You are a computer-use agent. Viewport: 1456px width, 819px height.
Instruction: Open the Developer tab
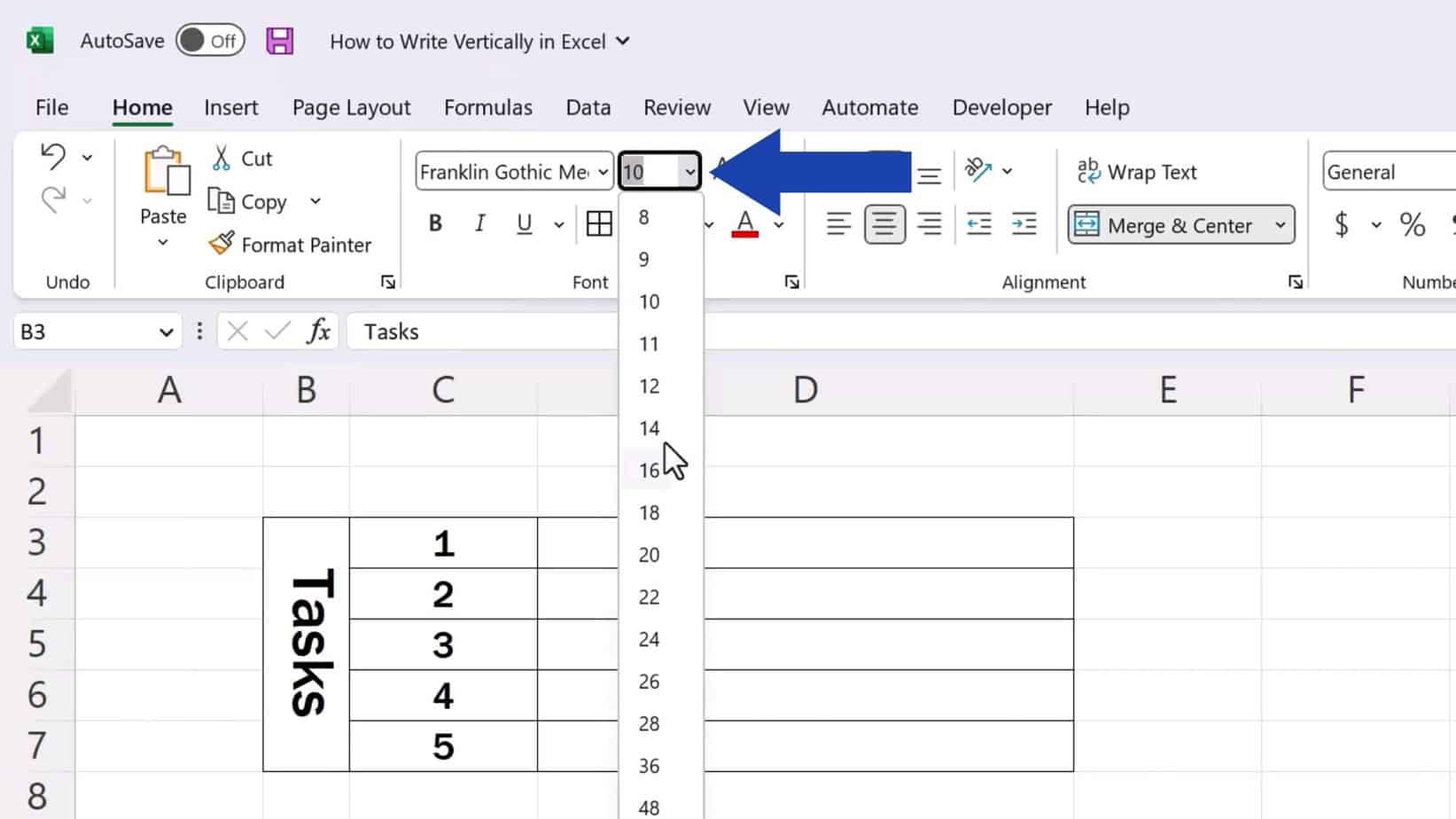click(1001, 107)
